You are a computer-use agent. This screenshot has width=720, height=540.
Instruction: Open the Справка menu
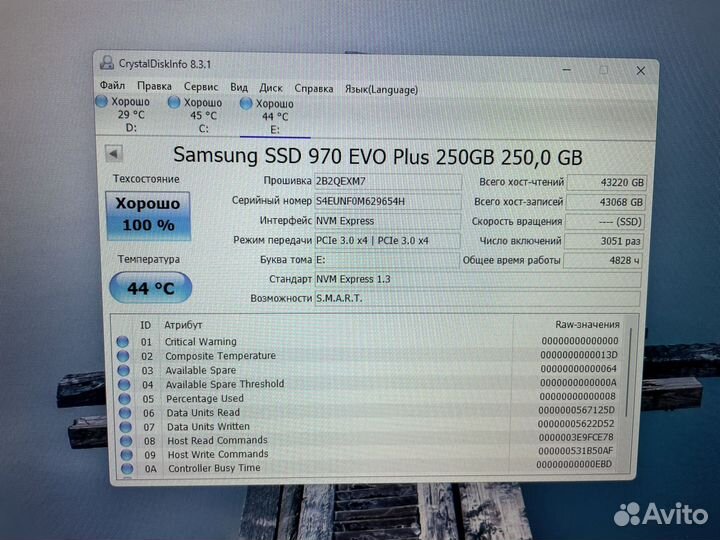point(314,88)
